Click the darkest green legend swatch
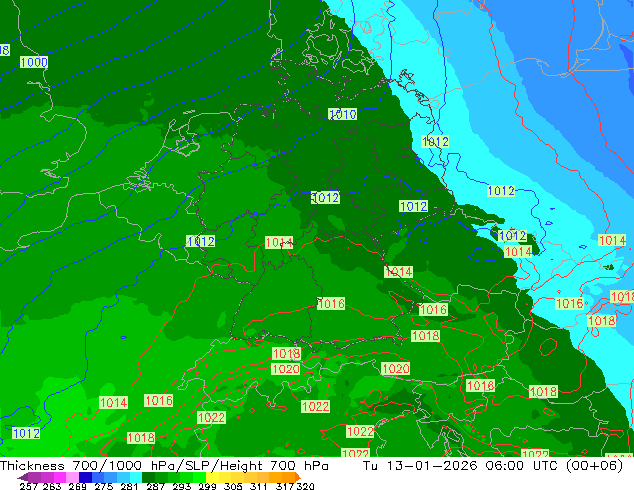This screenshot has height=490, width=634. [146, 477]
